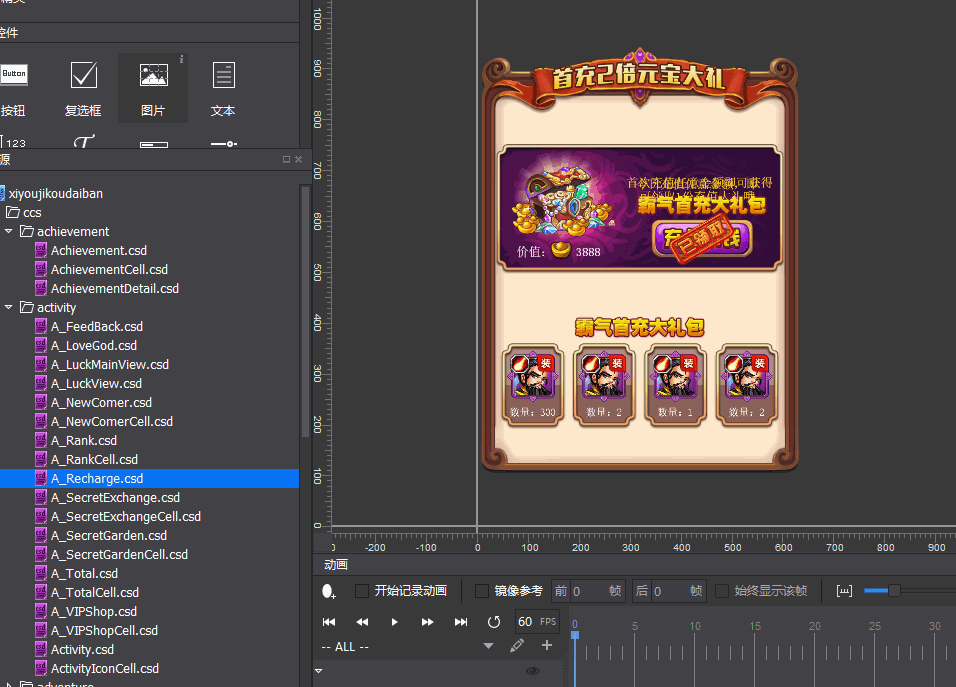The height and width of the screenshot is (687, 956).
Task: Select the Button (按钮) widget
Action: [x=14, y=86]
